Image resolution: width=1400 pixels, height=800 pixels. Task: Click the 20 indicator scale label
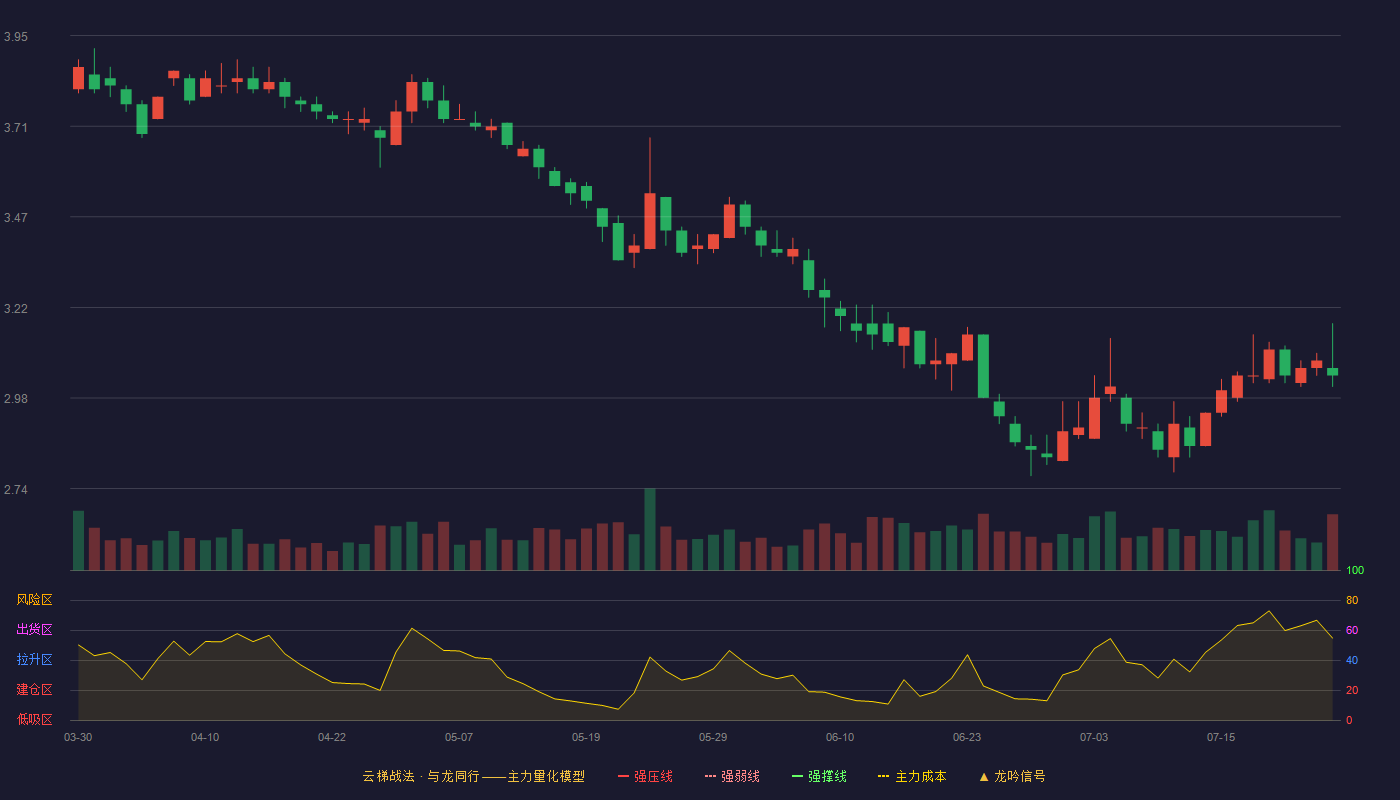pyautogui.click(x=1352, y=690)
